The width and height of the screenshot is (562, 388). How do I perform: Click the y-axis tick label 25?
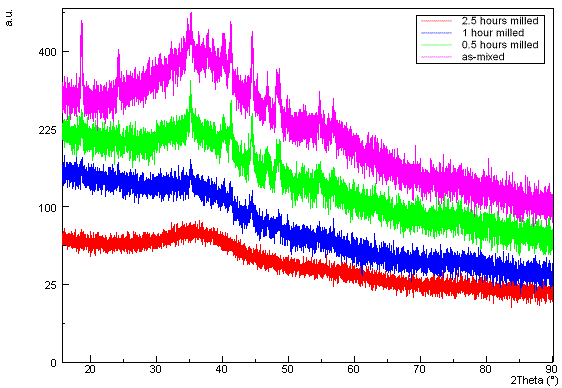(51, 286)
